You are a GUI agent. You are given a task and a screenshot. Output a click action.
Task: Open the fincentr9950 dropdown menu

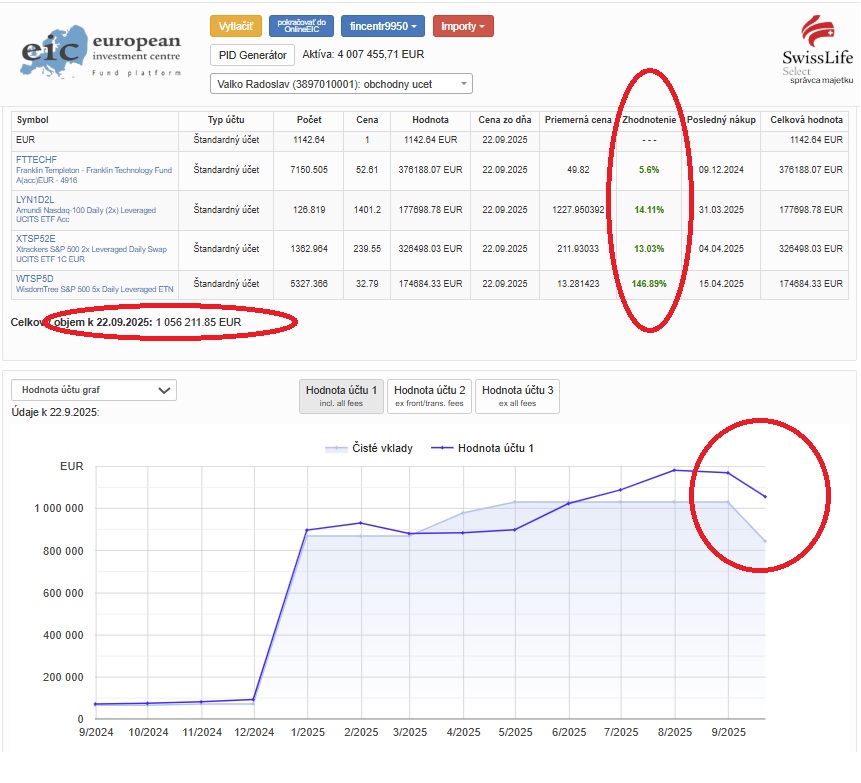(x=383, y=26)
